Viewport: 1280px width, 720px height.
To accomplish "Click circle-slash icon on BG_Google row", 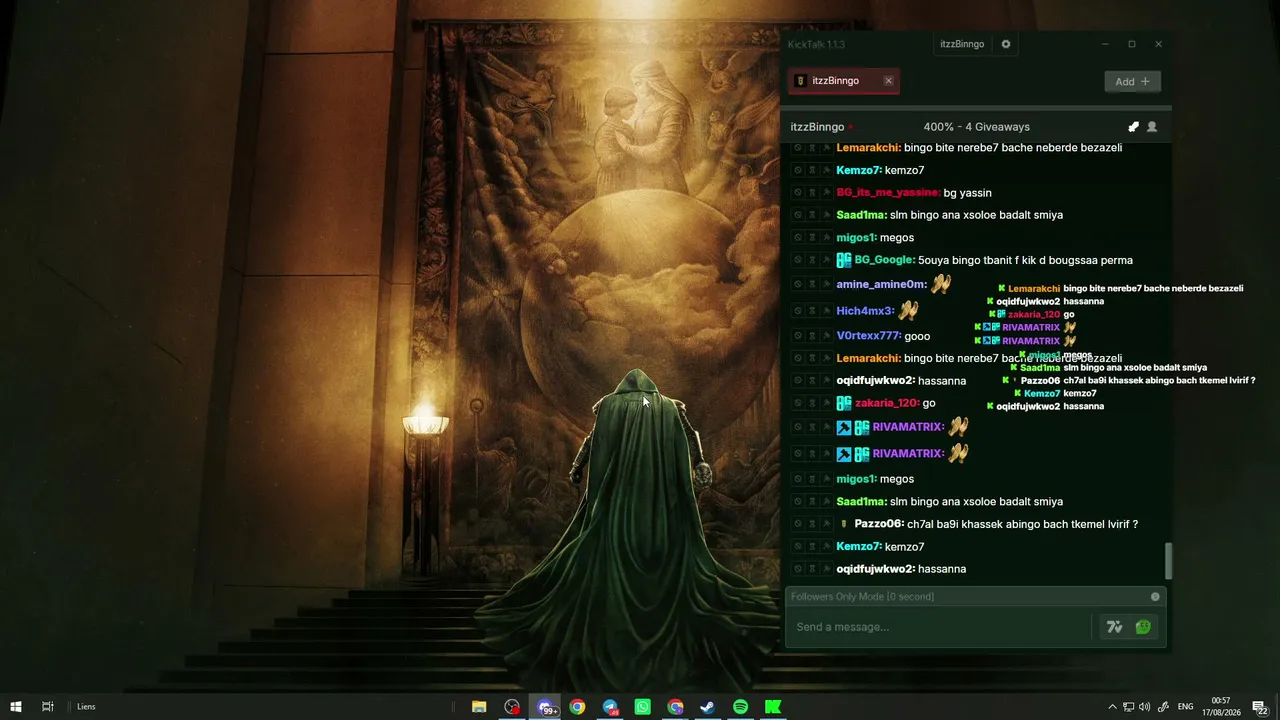I will click(798, 260).
